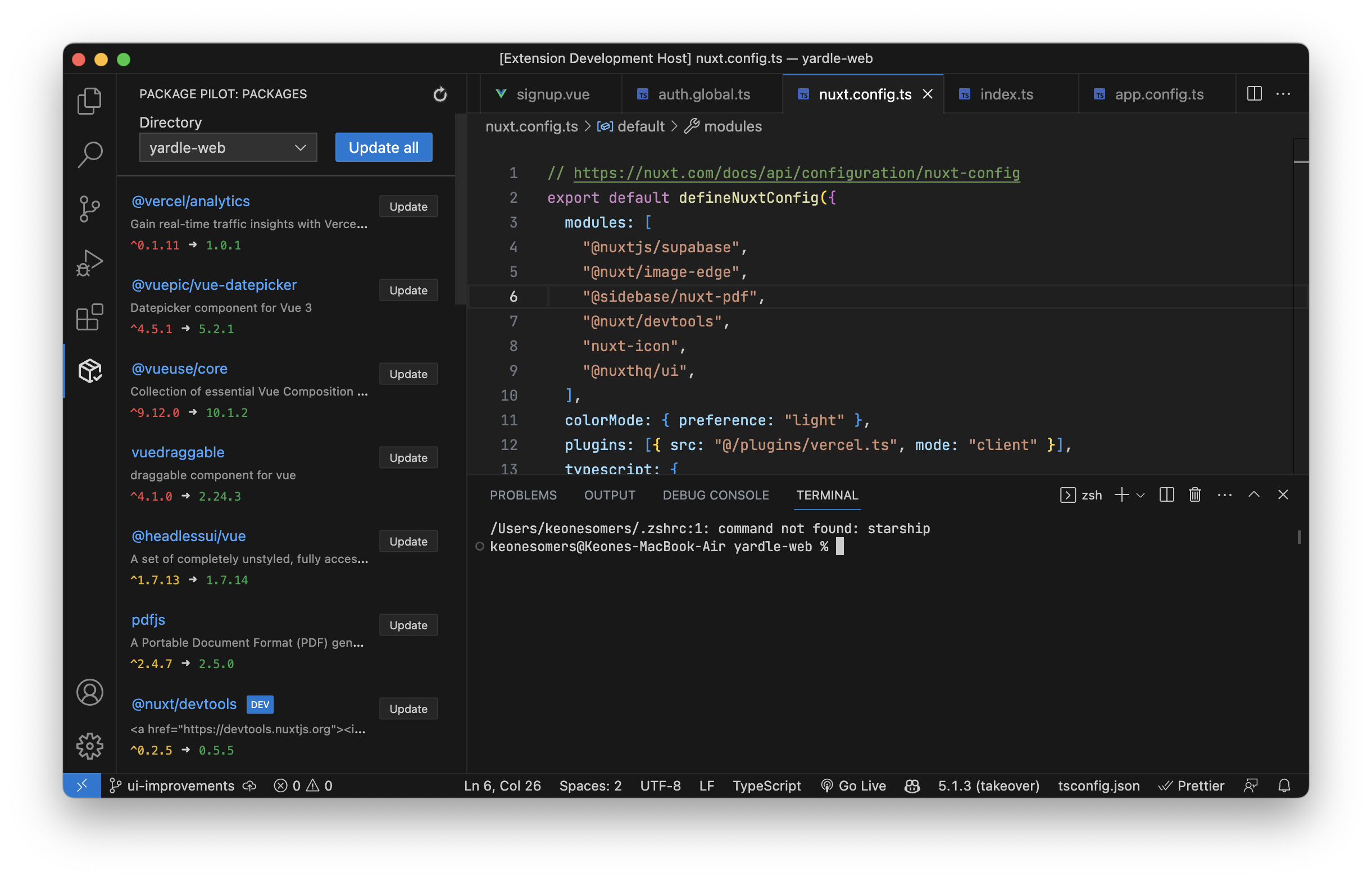This screenshot has width=1372, height=881.
Task: Split the editor right
Action: pyautogui.click(x=1253, y=93)
